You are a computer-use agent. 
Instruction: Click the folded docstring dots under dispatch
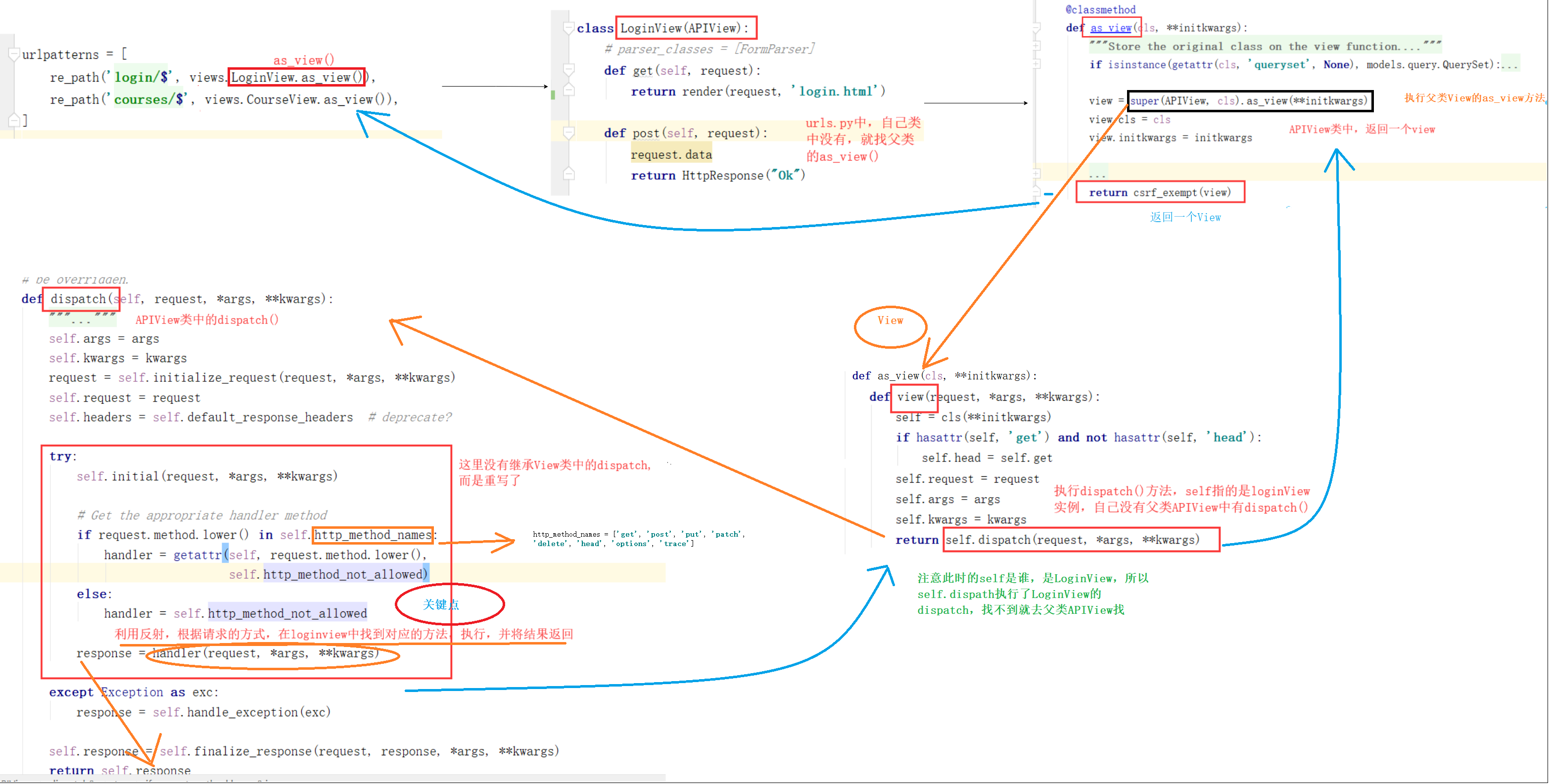tap(81, 319)
